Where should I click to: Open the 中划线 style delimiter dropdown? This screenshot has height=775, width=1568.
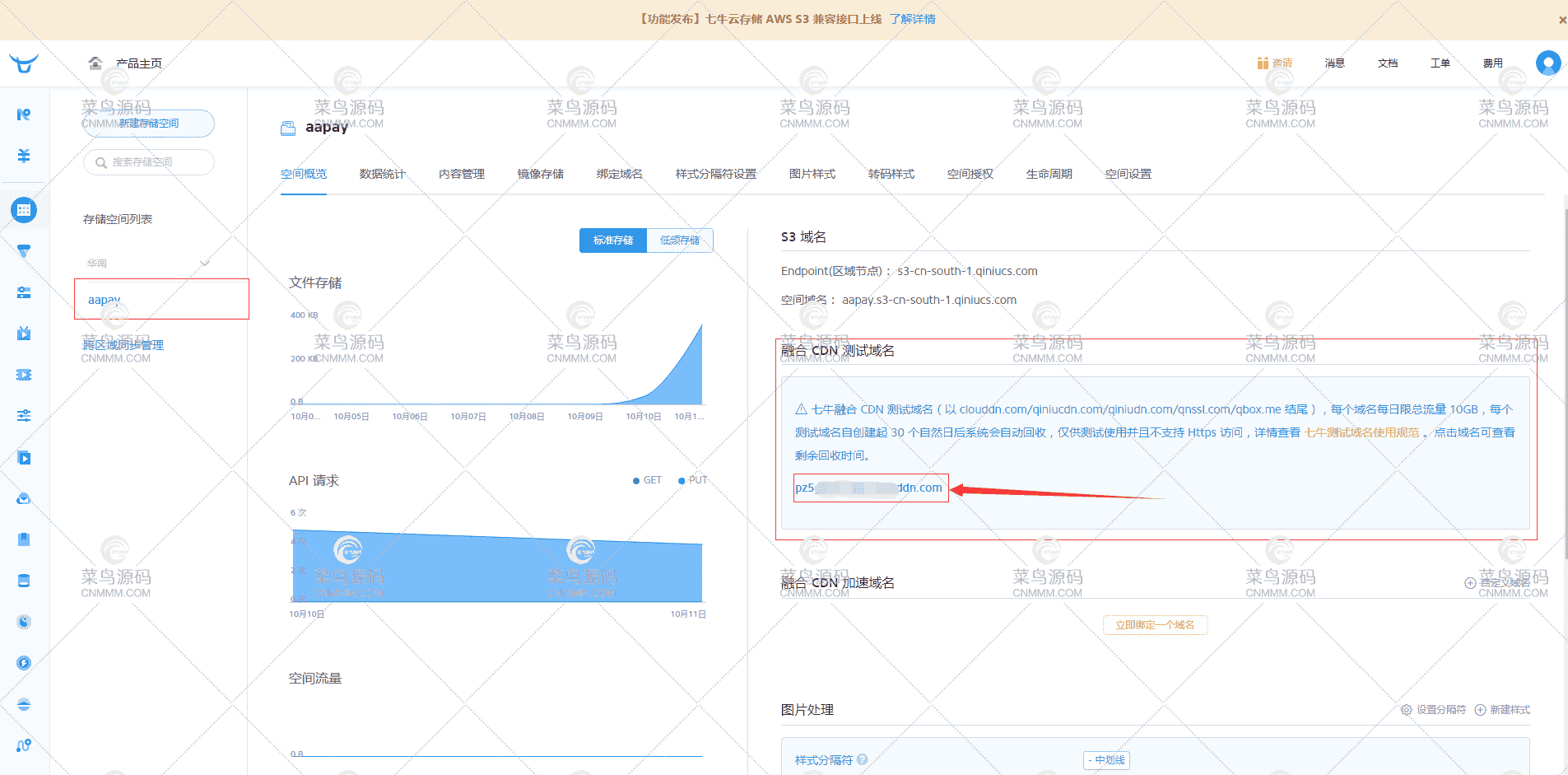1107,760
